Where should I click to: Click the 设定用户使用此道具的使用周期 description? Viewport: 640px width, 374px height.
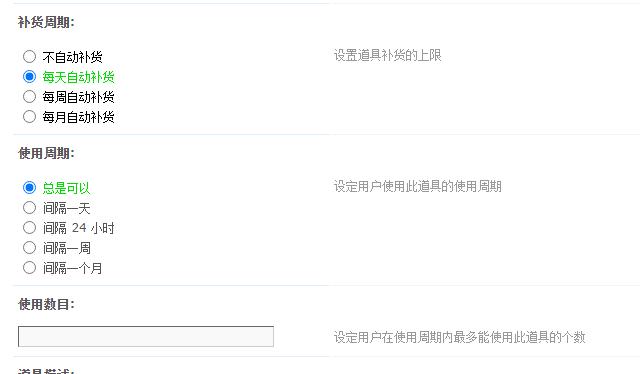point(418,186)
